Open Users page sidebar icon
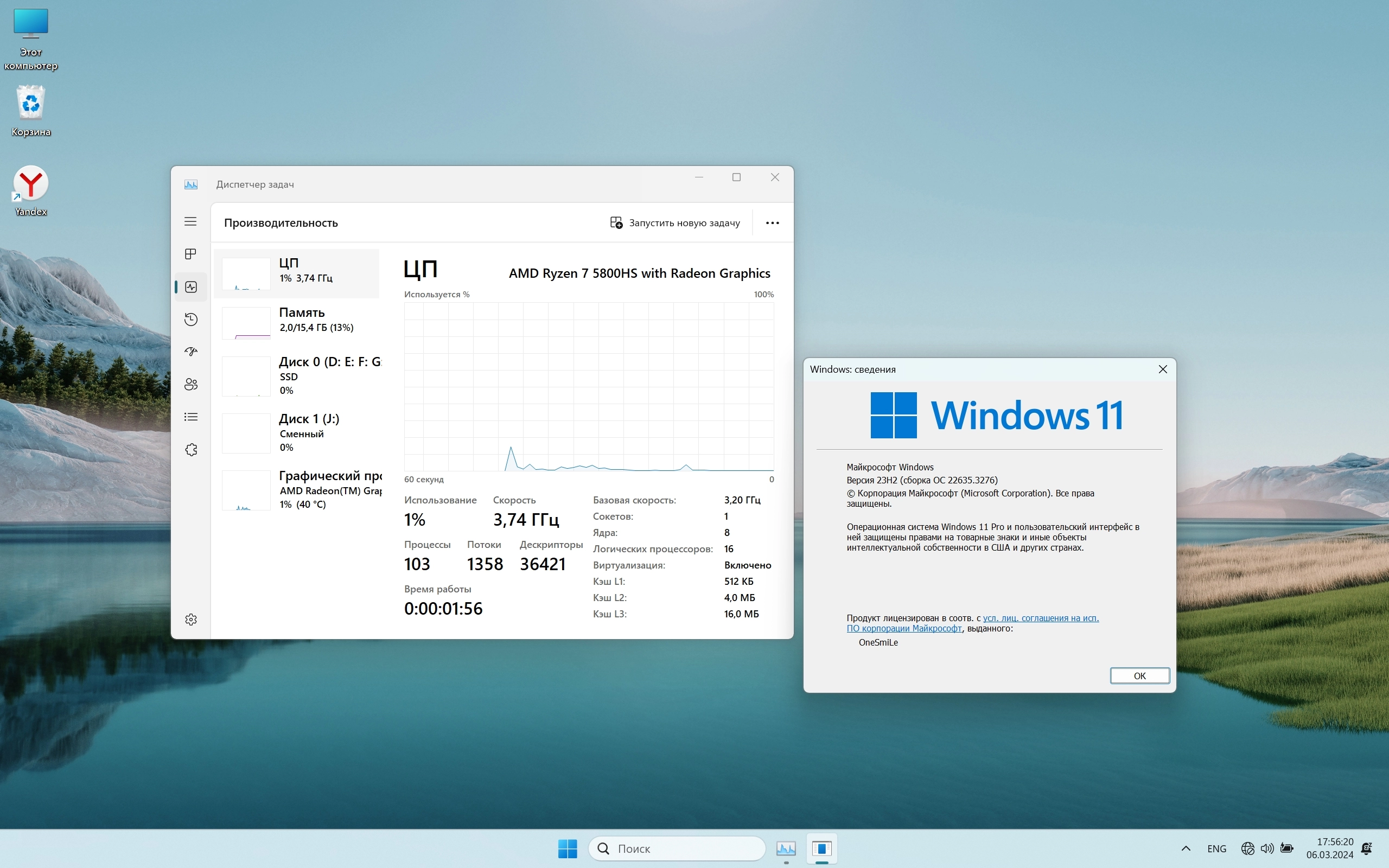 [190, 384]
